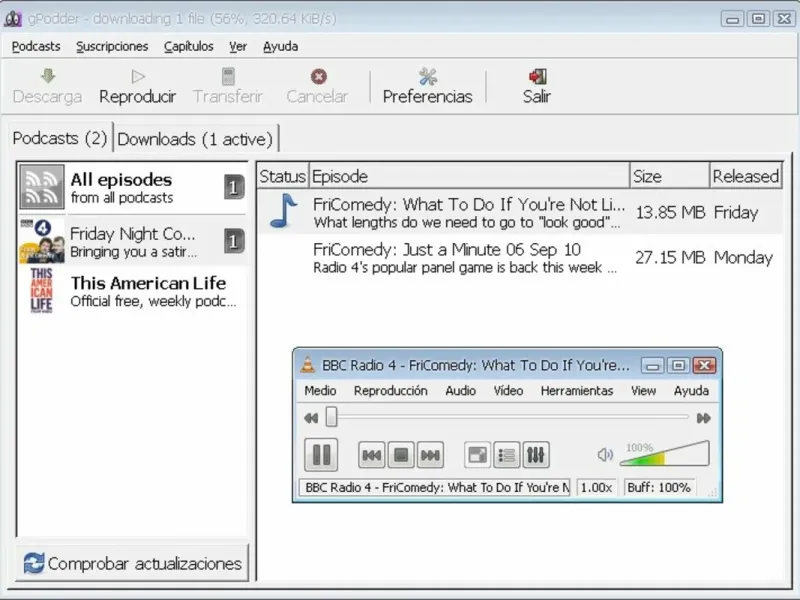Toggle VLC fullscreen view button
This screenshot has height=600, width=800.
coord(478,455)
